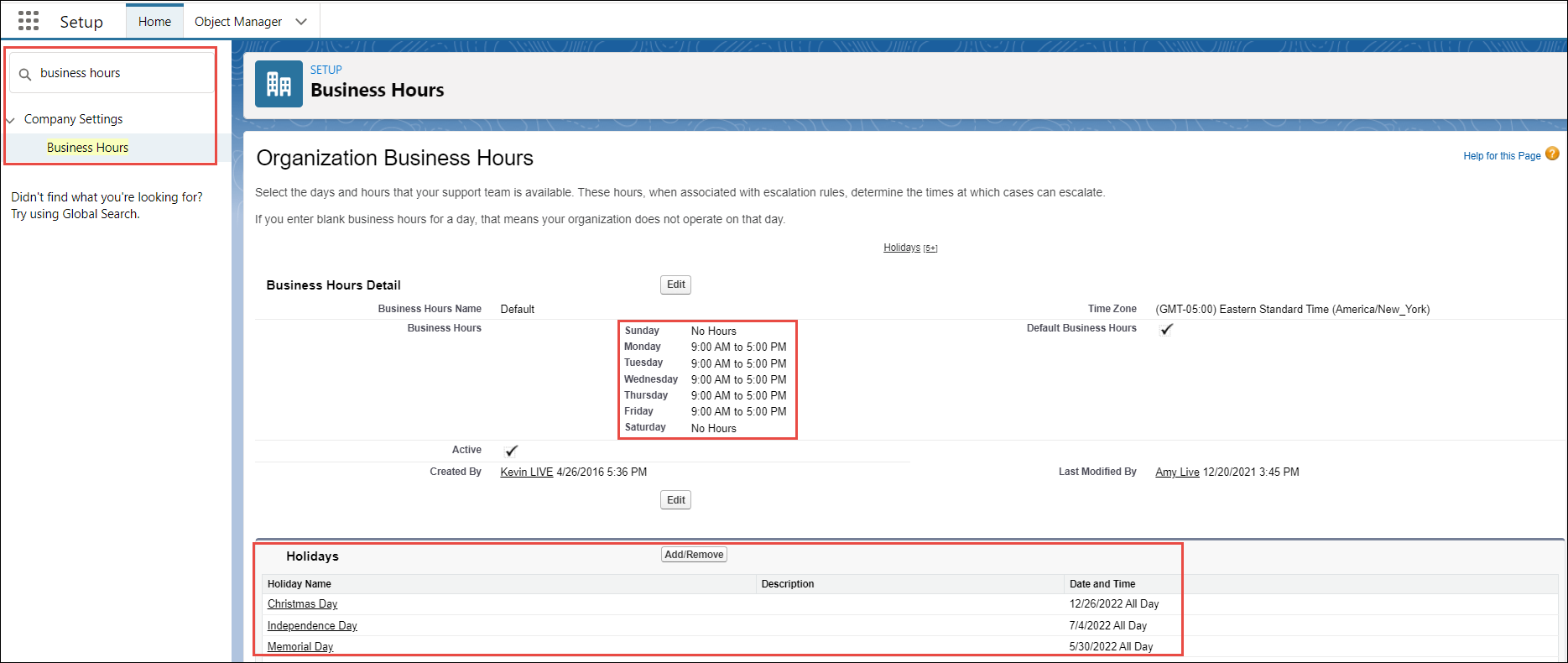Jump to the Holidays [5+] anchor link

(x=910, y=248)
